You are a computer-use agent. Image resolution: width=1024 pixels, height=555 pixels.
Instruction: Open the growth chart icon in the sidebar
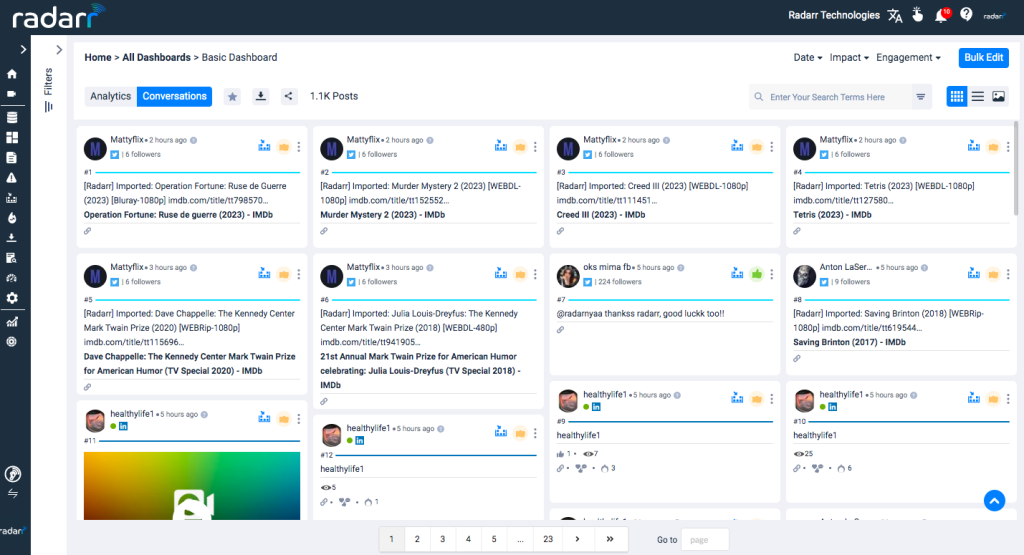[12, 321]
